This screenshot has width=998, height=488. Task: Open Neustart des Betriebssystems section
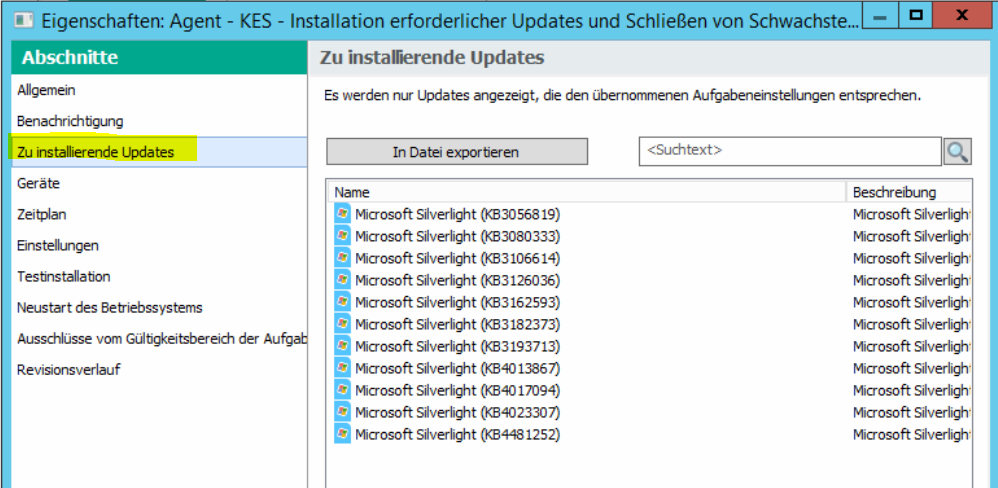click(159, 308)
